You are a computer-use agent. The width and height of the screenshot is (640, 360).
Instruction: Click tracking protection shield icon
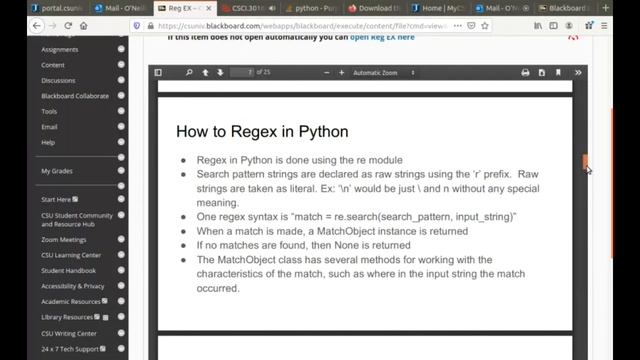[137, 26]
